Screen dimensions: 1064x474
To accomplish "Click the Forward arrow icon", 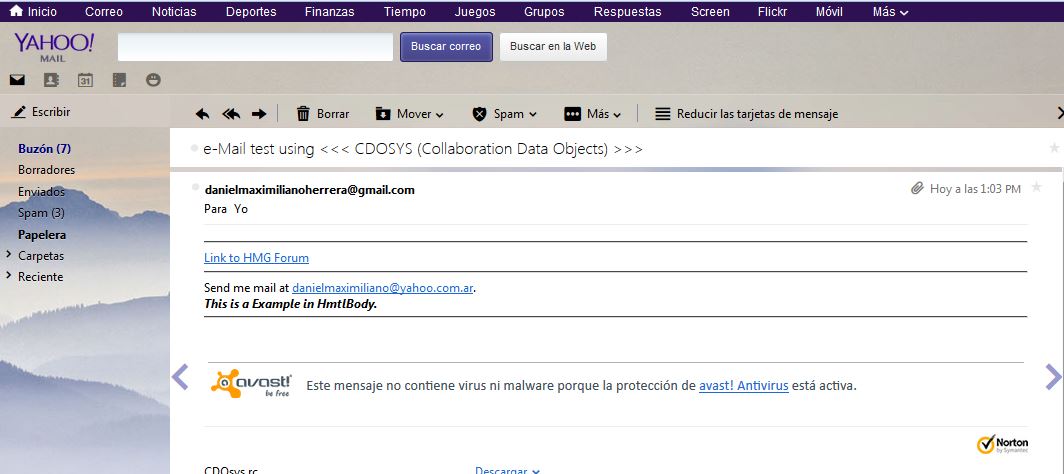I will pyautogui.click(x=259, y=114).
